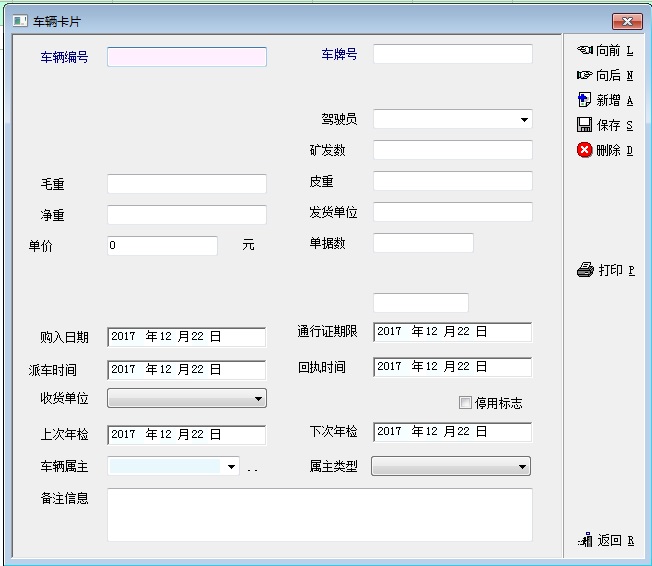
Task: Click the 向前 (previous record) hand icon
Action: [585, 50]
